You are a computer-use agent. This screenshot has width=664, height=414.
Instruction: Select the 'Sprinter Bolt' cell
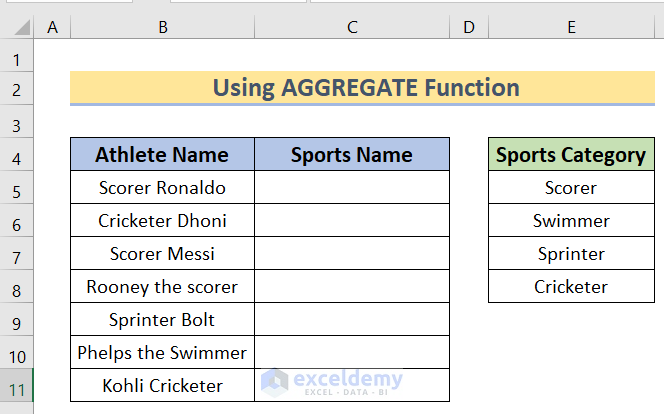click(x=162, y=320)
